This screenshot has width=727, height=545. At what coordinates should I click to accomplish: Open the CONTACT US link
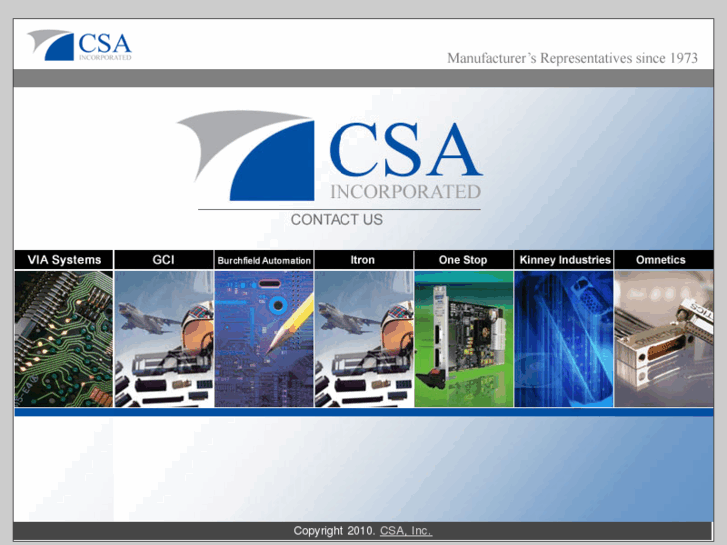(337, 219)
